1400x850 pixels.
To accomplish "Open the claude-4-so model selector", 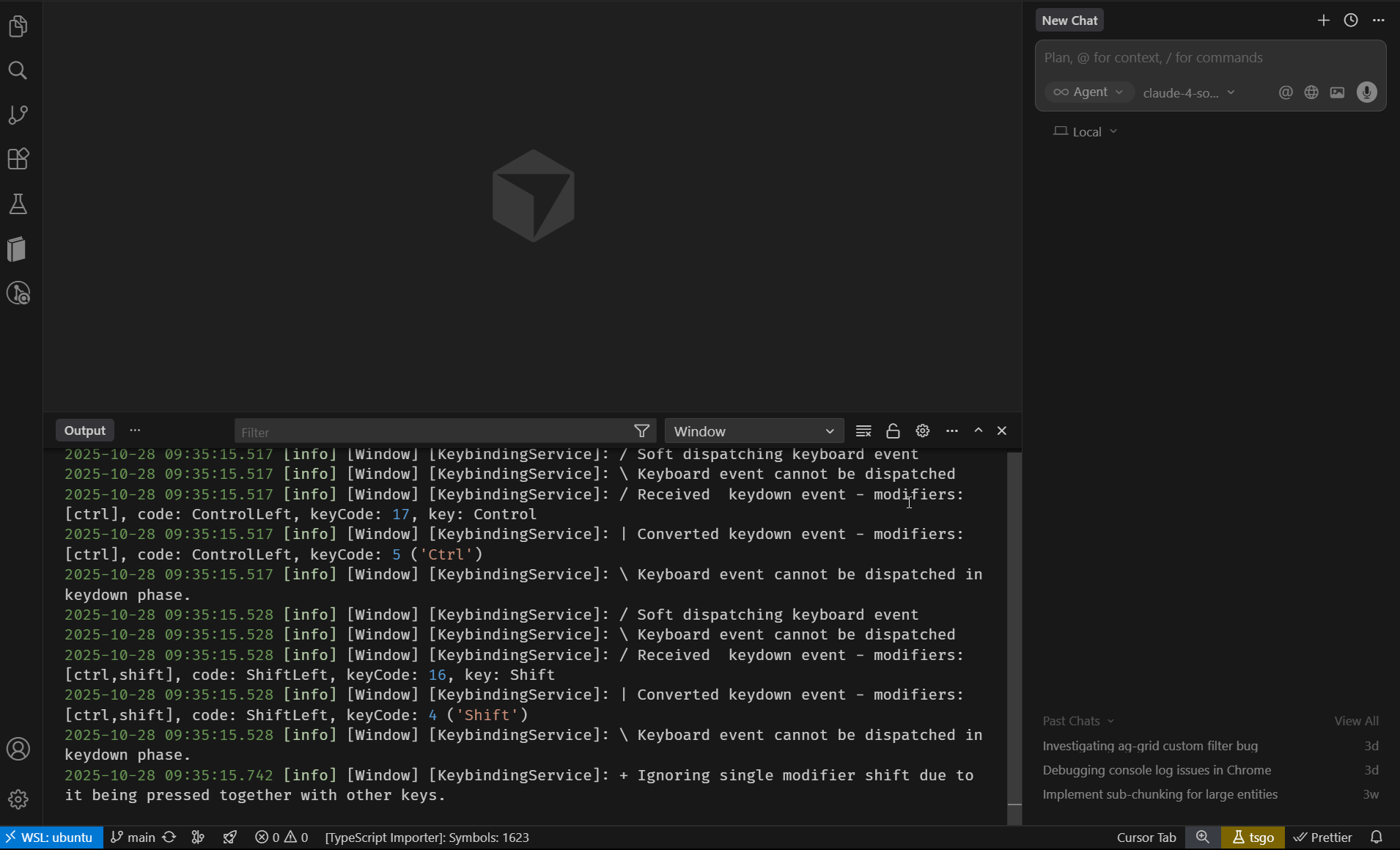I will [x=1189, y=92].
